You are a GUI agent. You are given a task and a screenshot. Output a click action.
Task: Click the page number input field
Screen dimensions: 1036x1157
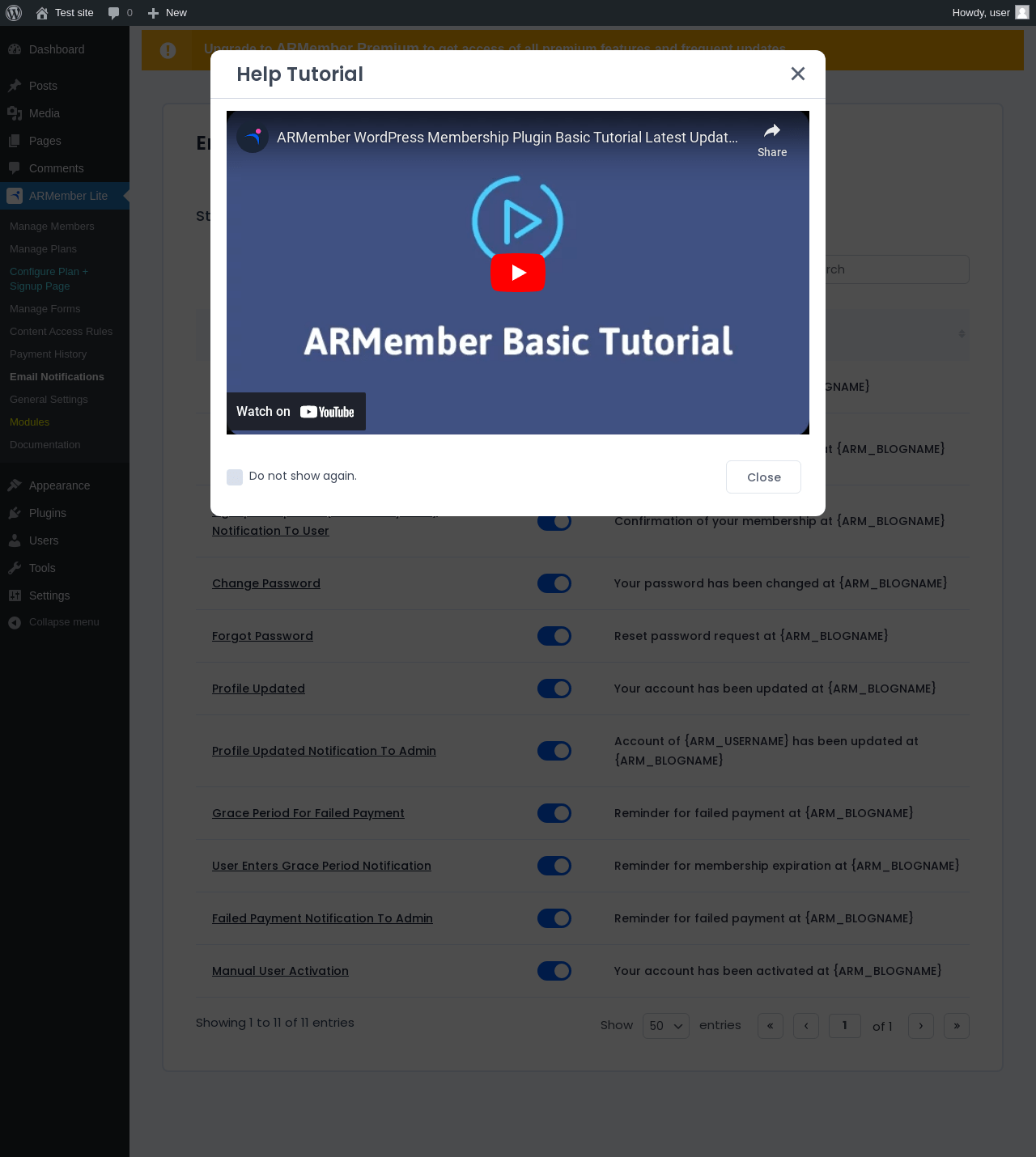[x=845, y=1026]
